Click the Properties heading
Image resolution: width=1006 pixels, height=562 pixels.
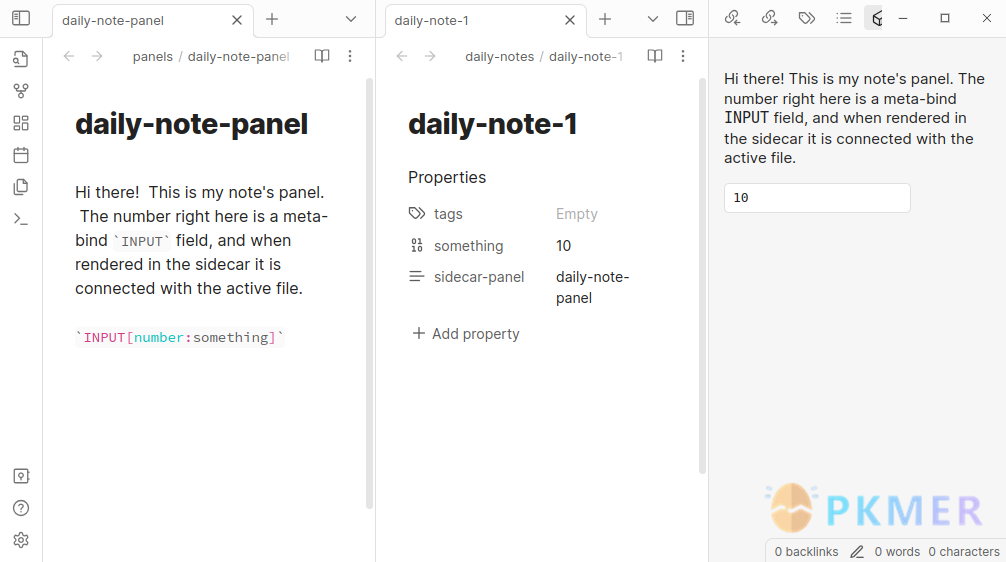tap(447, 177)
